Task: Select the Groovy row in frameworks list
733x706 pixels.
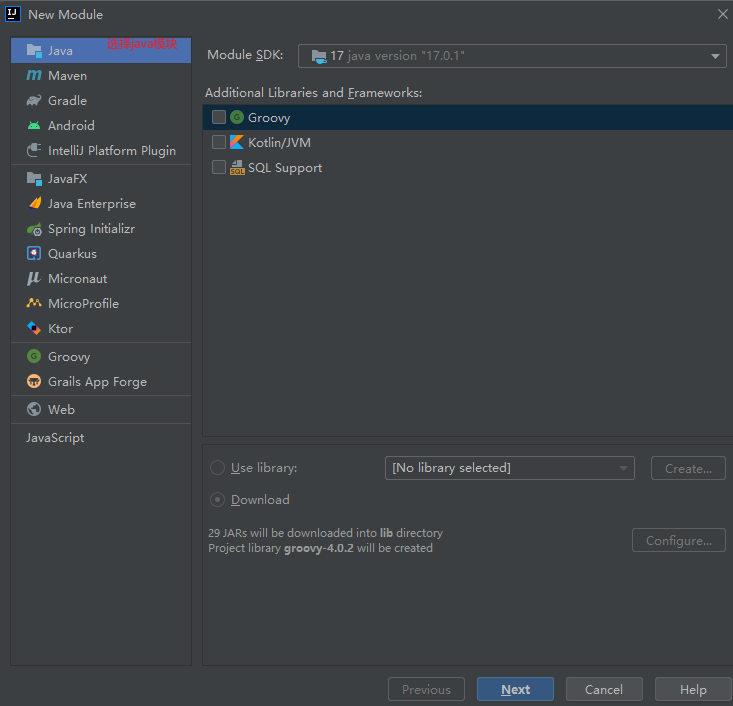Action: point(467,117)
